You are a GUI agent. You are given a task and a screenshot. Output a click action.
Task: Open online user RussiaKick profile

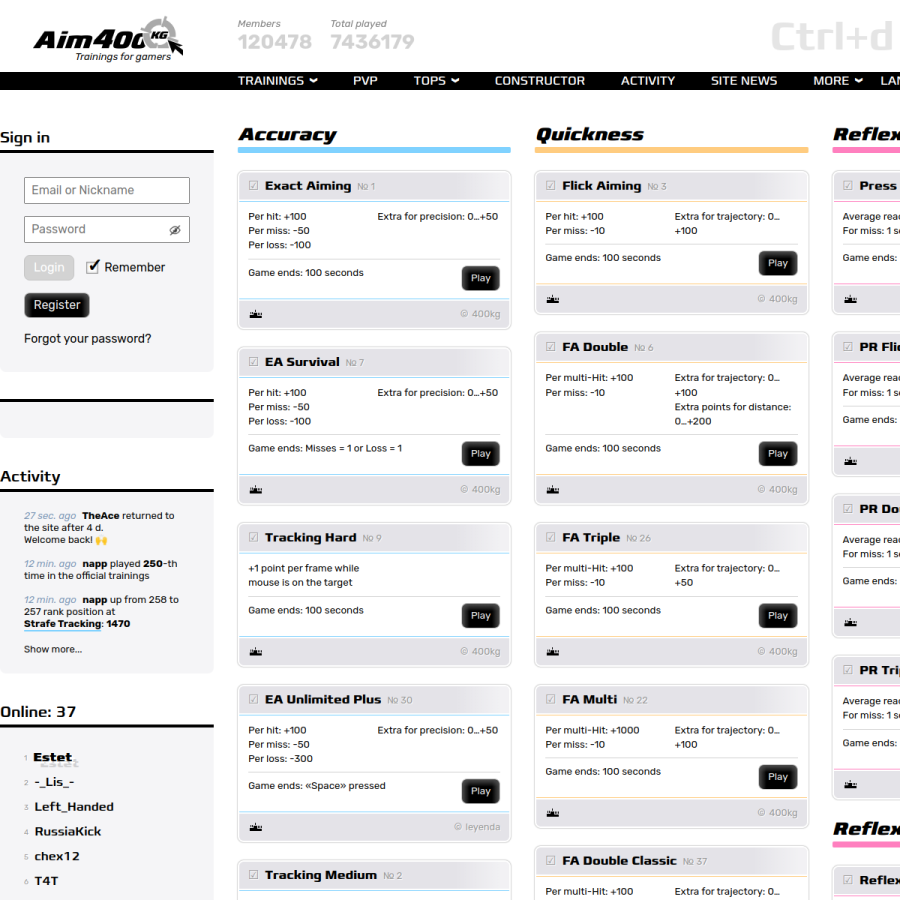tap(68, 832)
